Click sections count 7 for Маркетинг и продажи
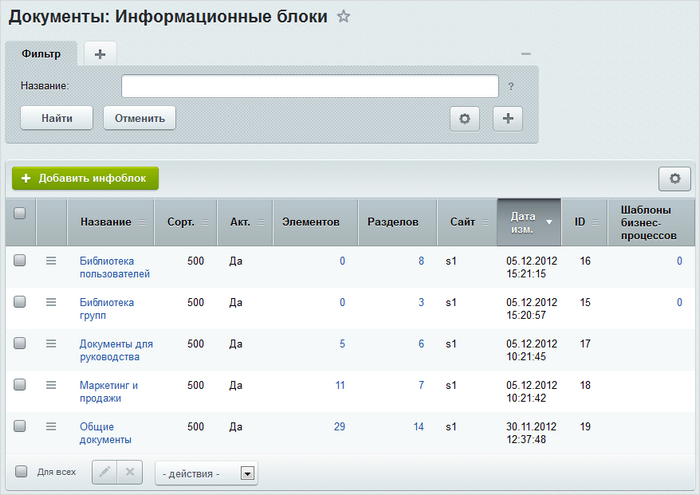This screenshot has width=700, height=495. [421, 385]
